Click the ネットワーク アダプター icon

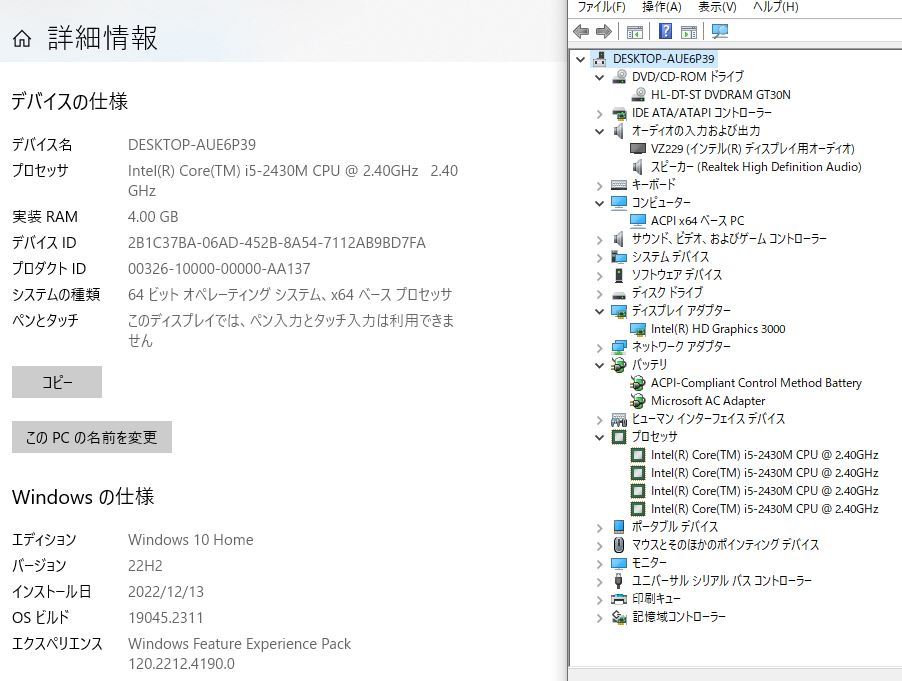(619, 347)
